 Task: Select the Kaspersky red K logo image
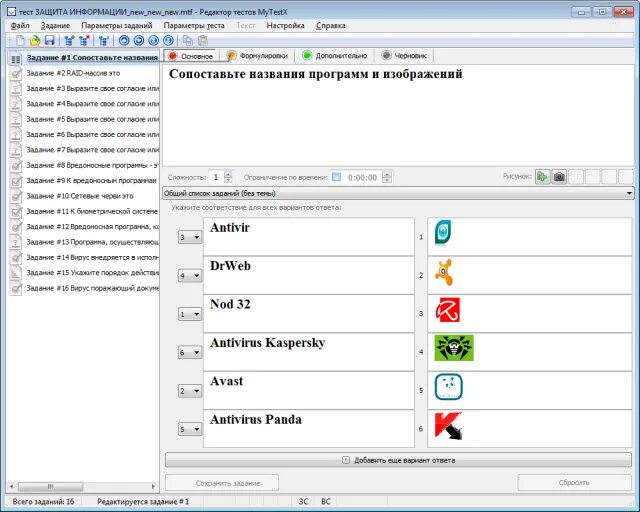click(x=448, y=426)
